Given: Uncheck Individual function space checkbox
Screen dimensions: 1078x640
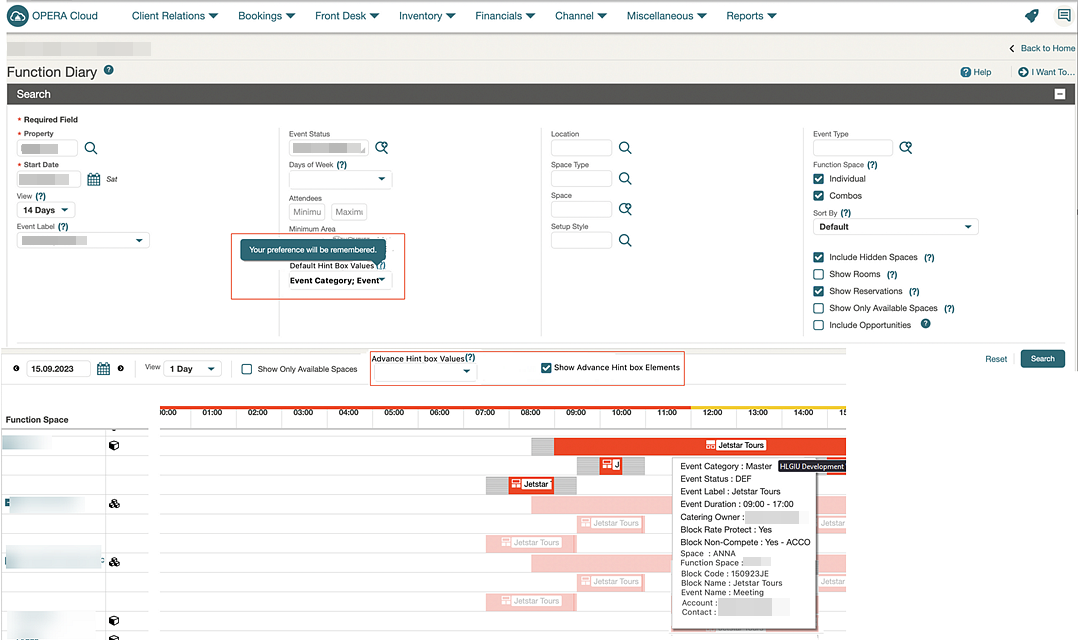Looking at the screenshot, I should (x=818, y=179).
